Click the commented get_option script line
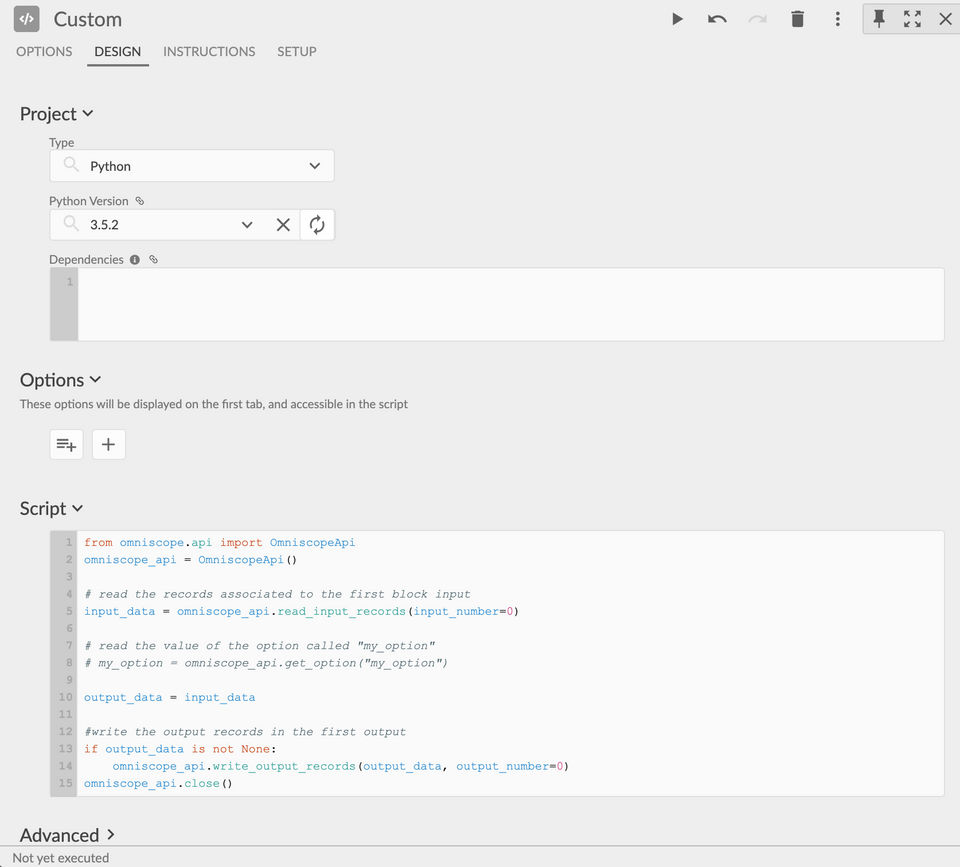 [x=266, y=663]
